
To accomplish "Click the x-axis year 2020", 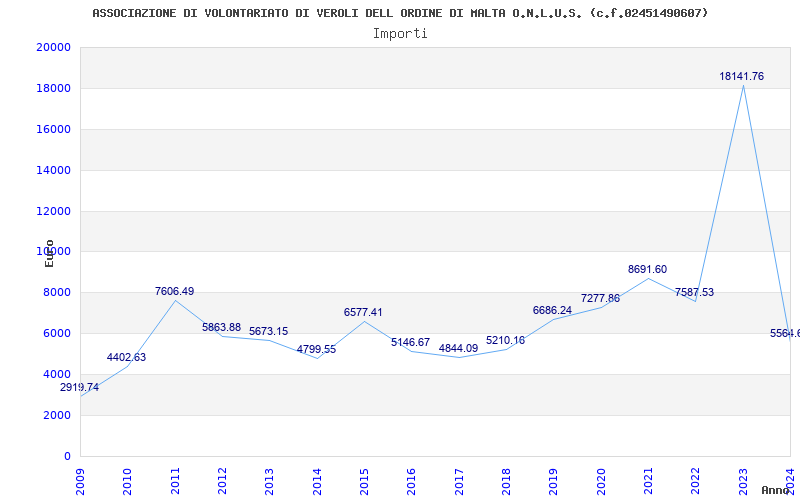I will click(x=601, y=481).
